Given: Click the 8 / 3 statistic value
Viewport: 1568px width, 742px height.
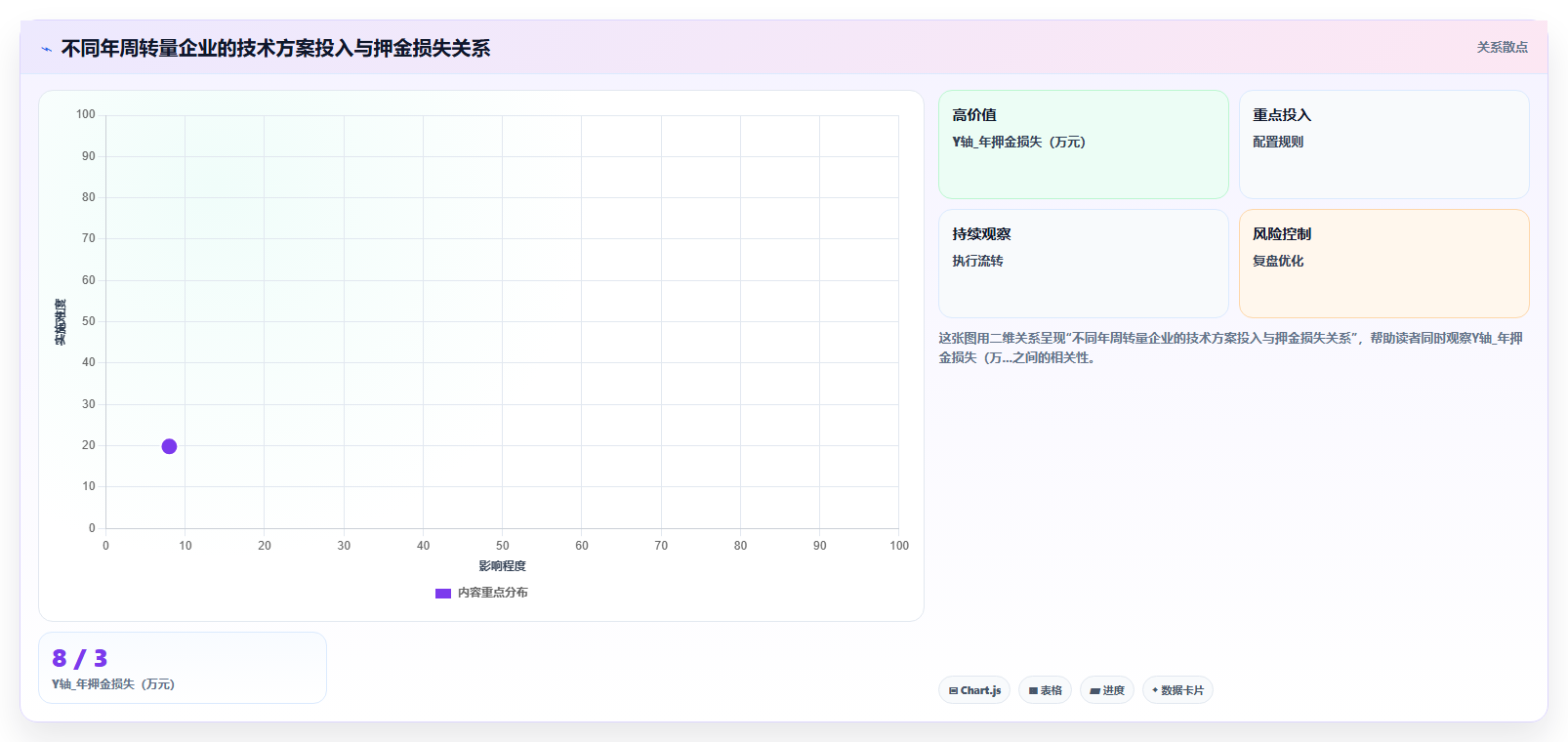Looking at the screenshot, I should click(80, 659).
